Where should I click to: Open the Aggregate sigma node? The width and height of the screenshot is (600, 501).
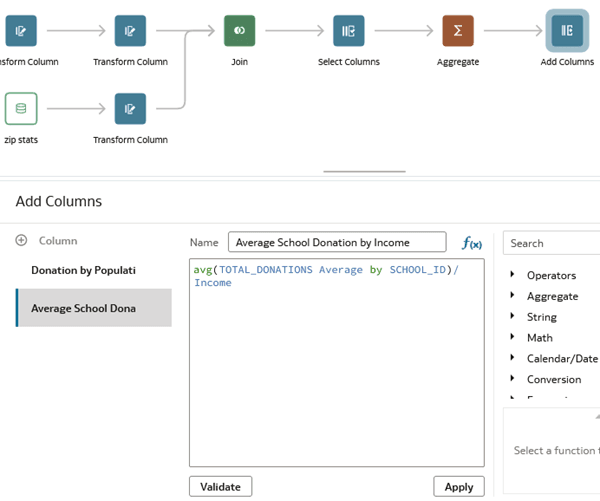click(458, 31)
